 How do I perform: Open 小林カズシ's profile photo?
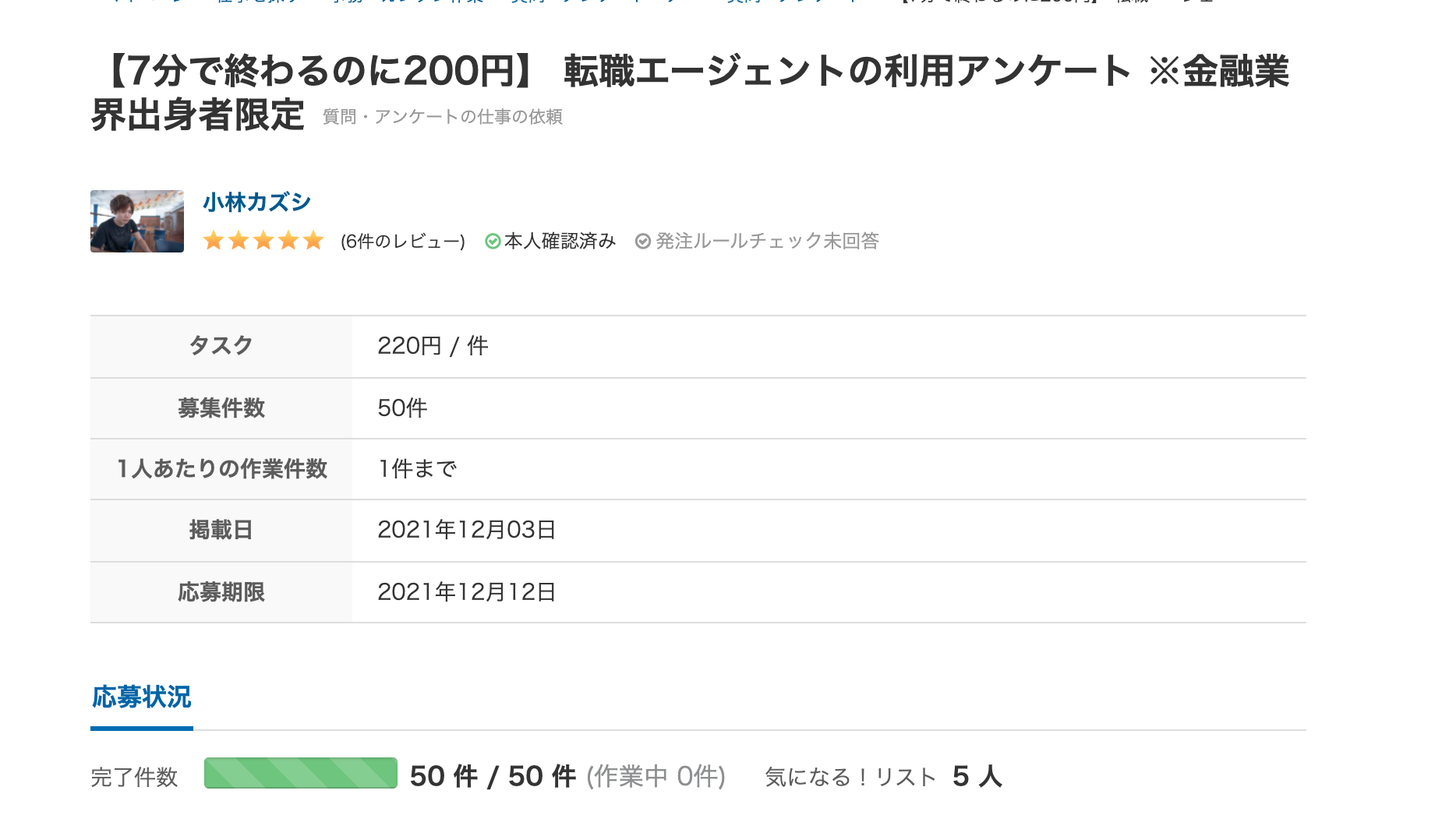click(x=137, y=221)
